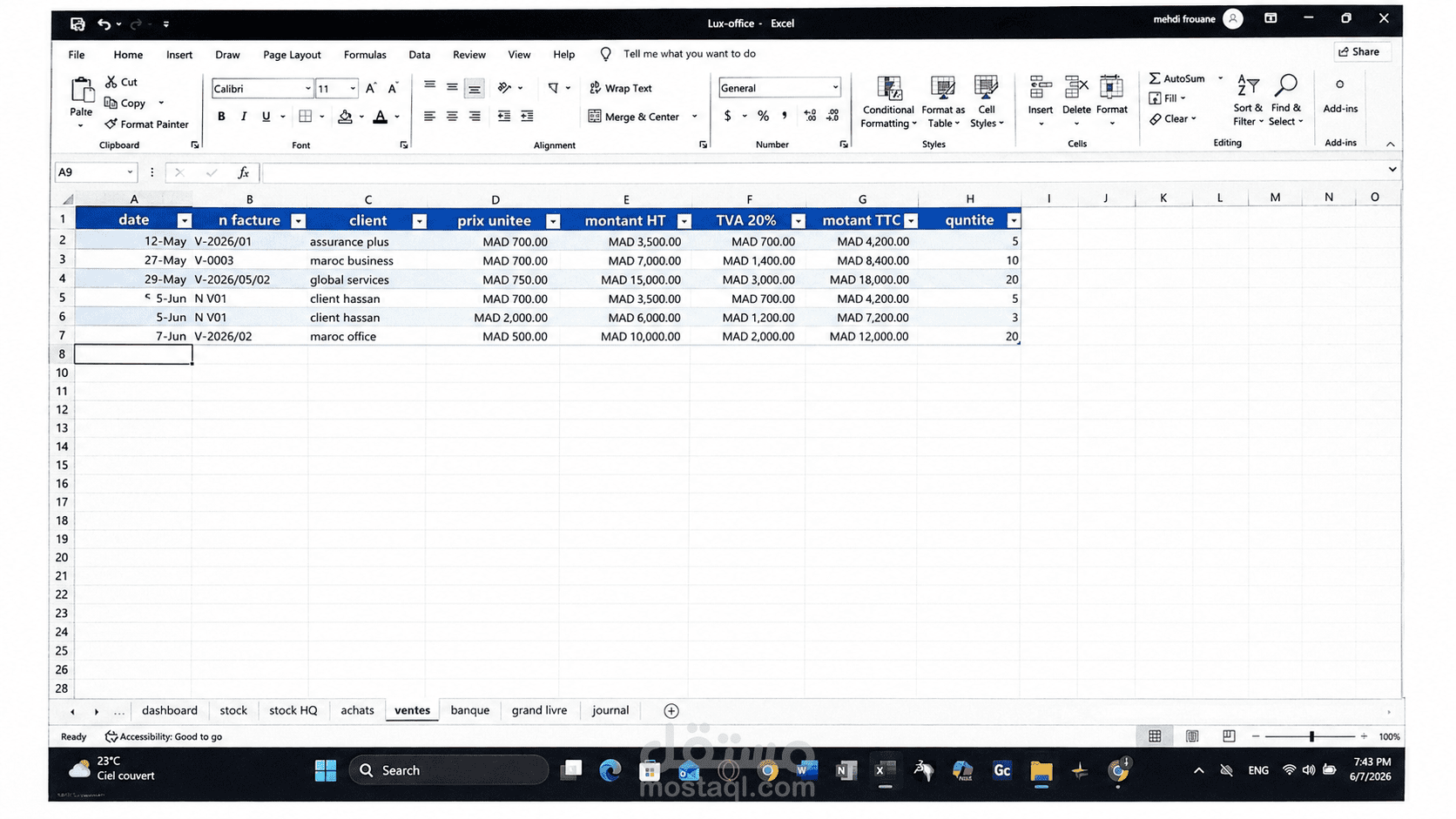This screenshot has height=819, width=1456.
Task: Click the Borders icon
Action: [306, 116]
